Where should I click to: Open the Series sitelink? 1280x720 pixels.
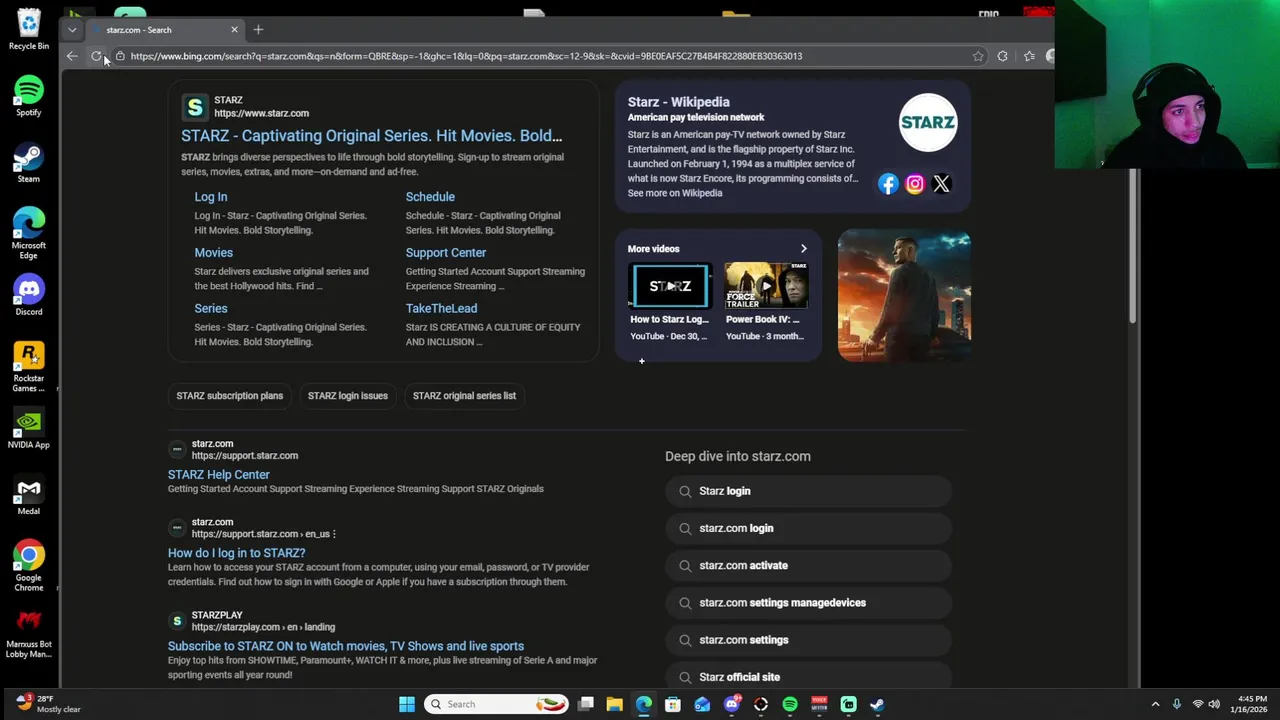tap(211, 309)
